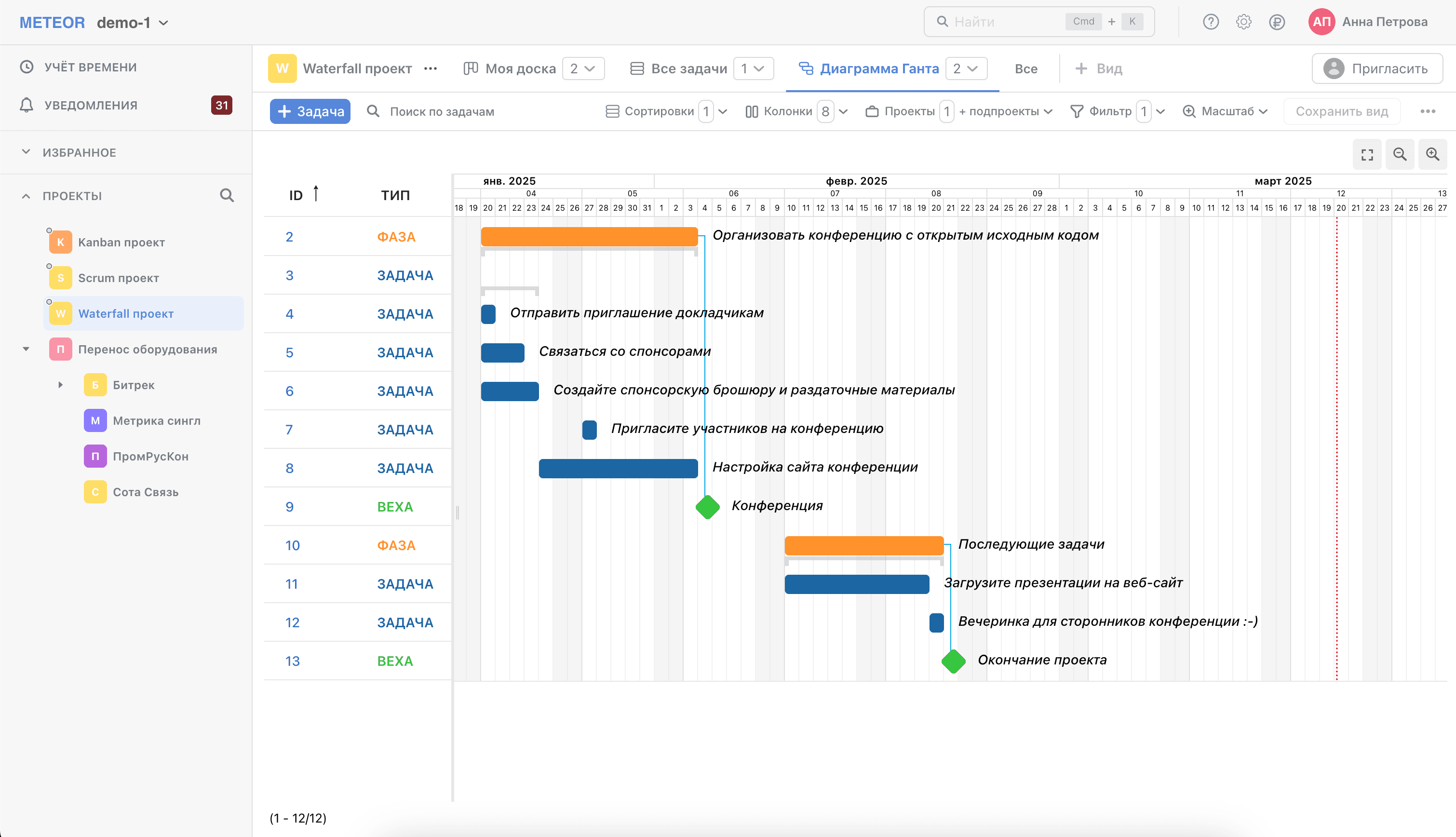1456x837 pixels.
Task: Click the Конференция milestone diamond
Action: pyautogui.click(x=708, y=507)
